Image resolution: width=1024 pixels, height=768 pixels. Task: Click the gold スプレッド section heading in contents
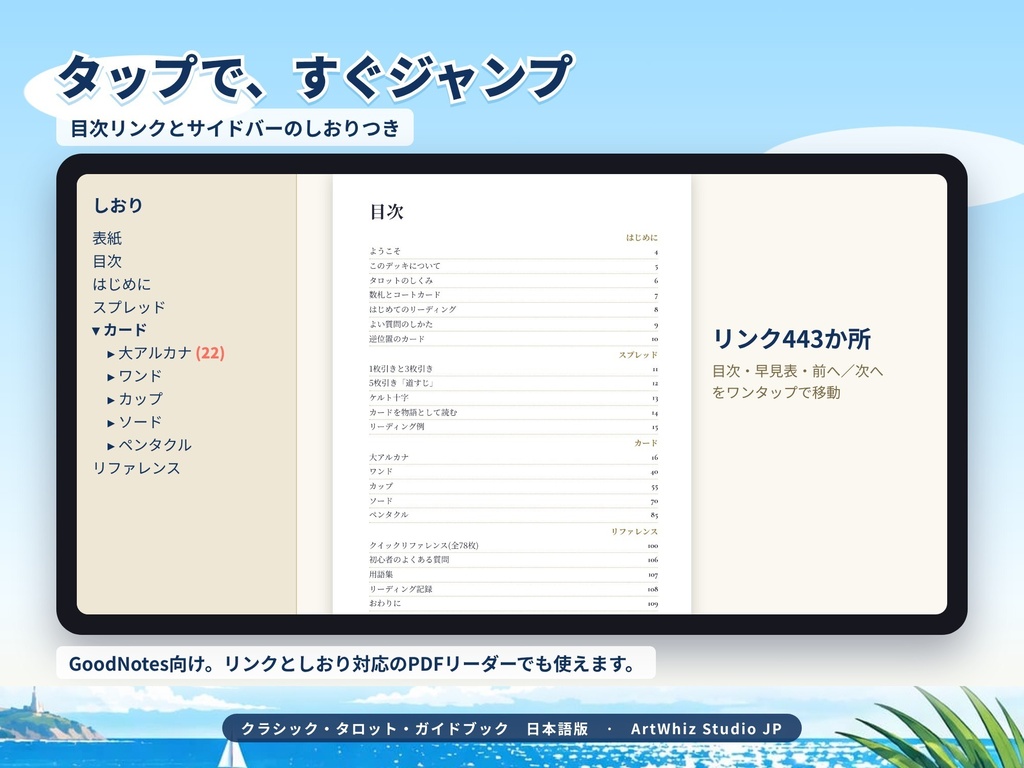pyautogui.click(x=638, y=355)
